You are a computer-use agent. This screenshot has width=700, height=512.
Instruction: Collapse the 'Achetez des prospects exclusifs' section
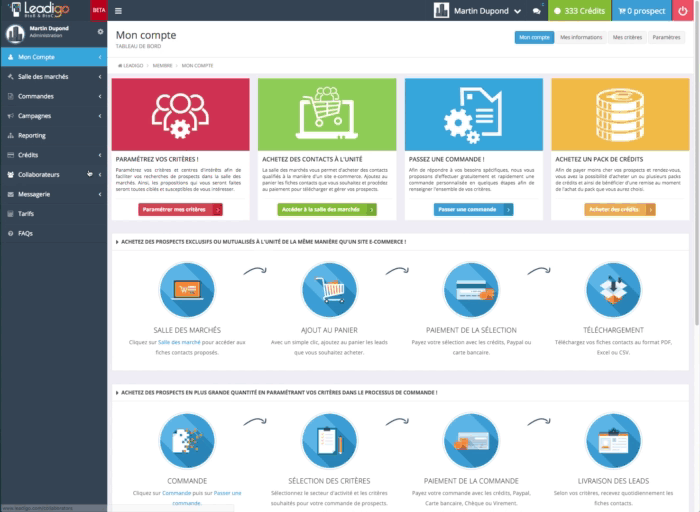coord(117,242)
